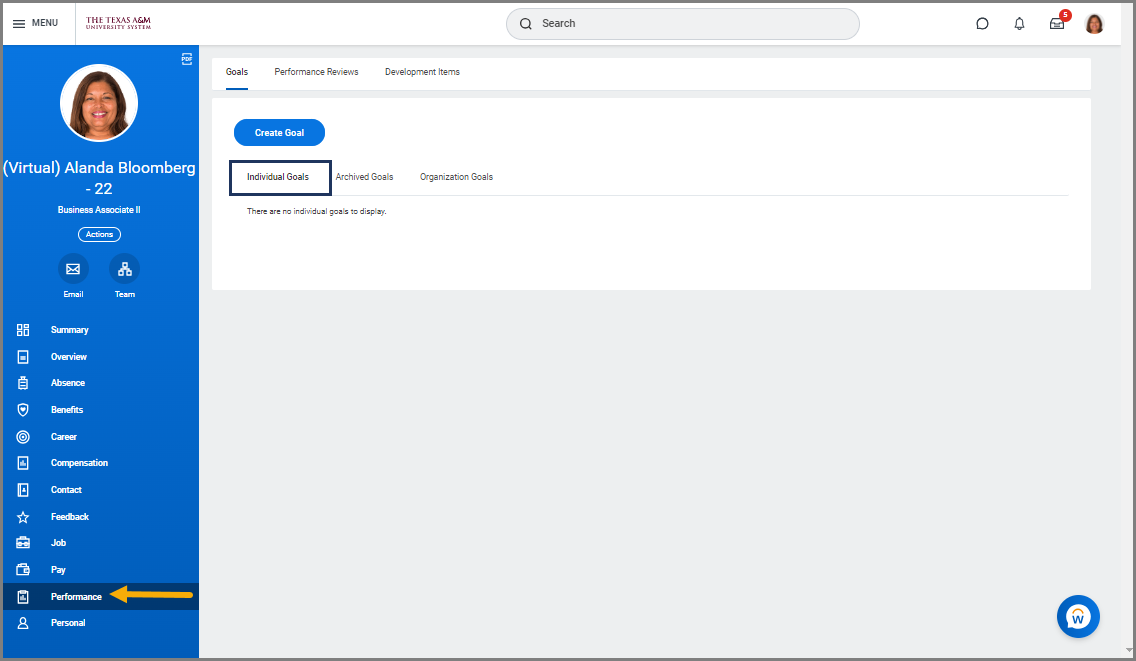This screenshot has height=661, width=1136.
Task: Open Compensation in the sidebar
Action: coord(79,463)
